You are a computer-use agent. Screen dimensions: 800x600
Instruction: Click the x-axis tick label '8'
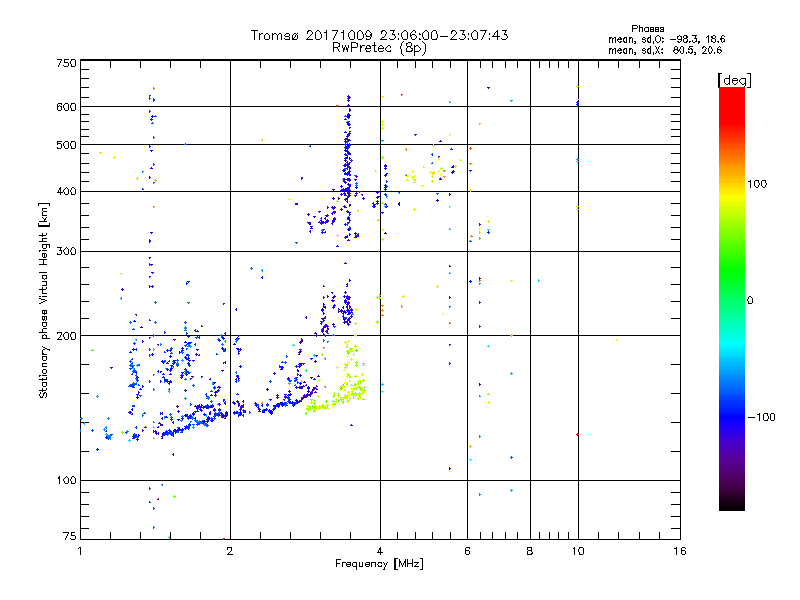coord(530,551)
